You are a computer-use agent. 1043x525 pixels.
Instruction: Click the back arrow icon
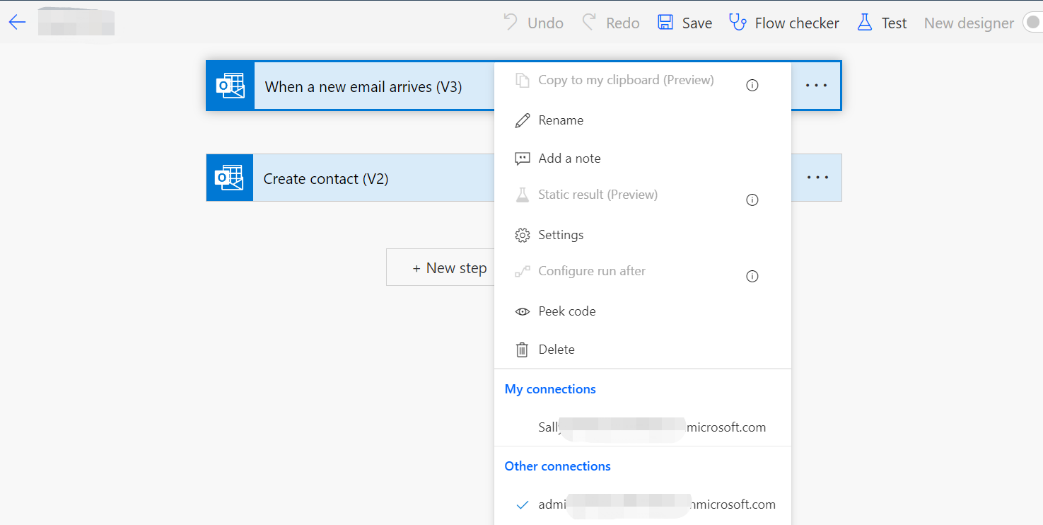point(17,22)
